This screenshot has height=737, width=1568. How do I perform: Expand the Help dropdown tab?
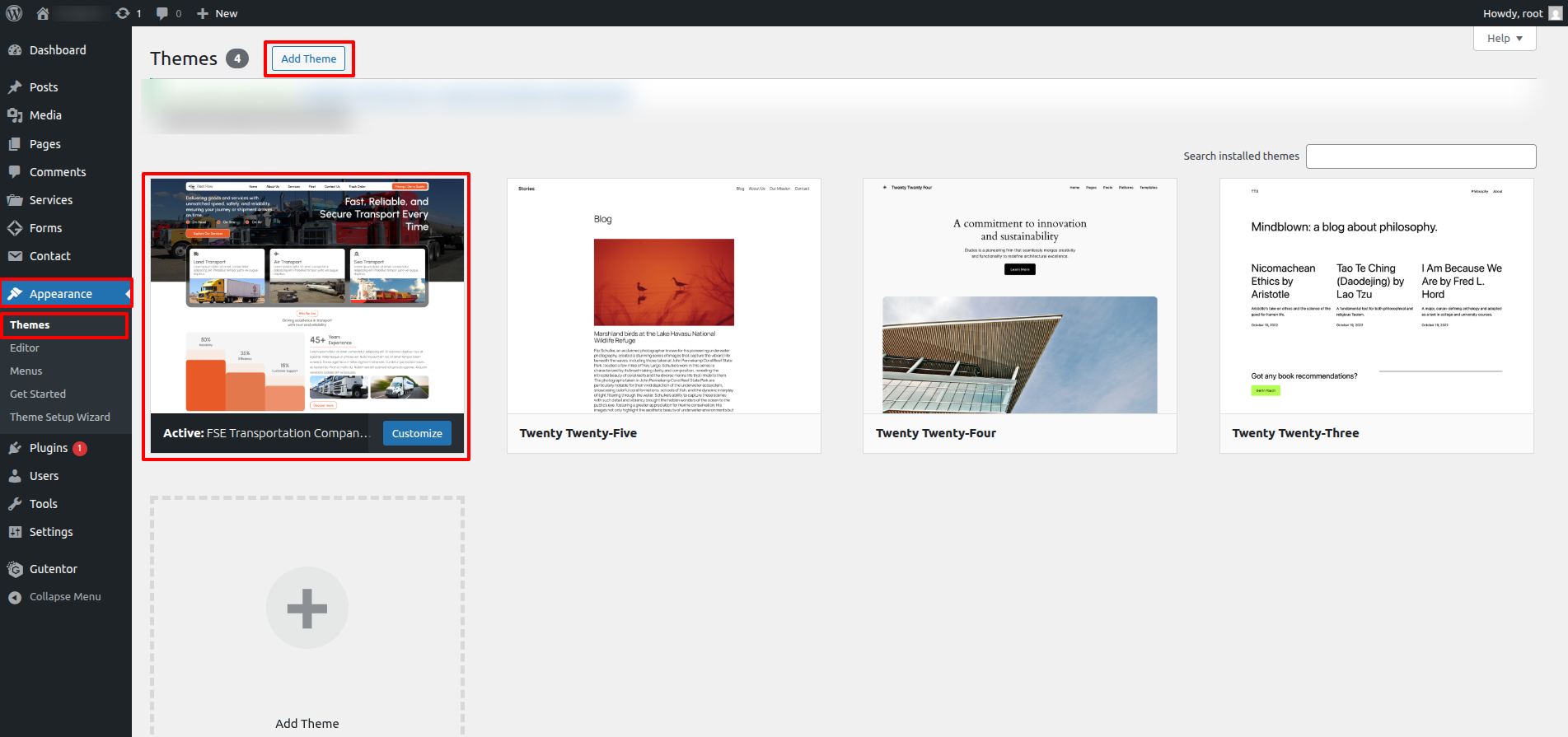pyautogui.click(x=1504, y=39)
